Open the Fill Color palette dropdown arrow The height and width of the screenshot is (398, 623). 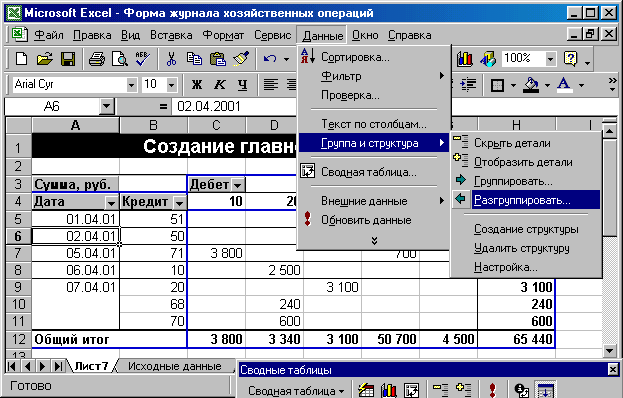[x=547, y=85]
